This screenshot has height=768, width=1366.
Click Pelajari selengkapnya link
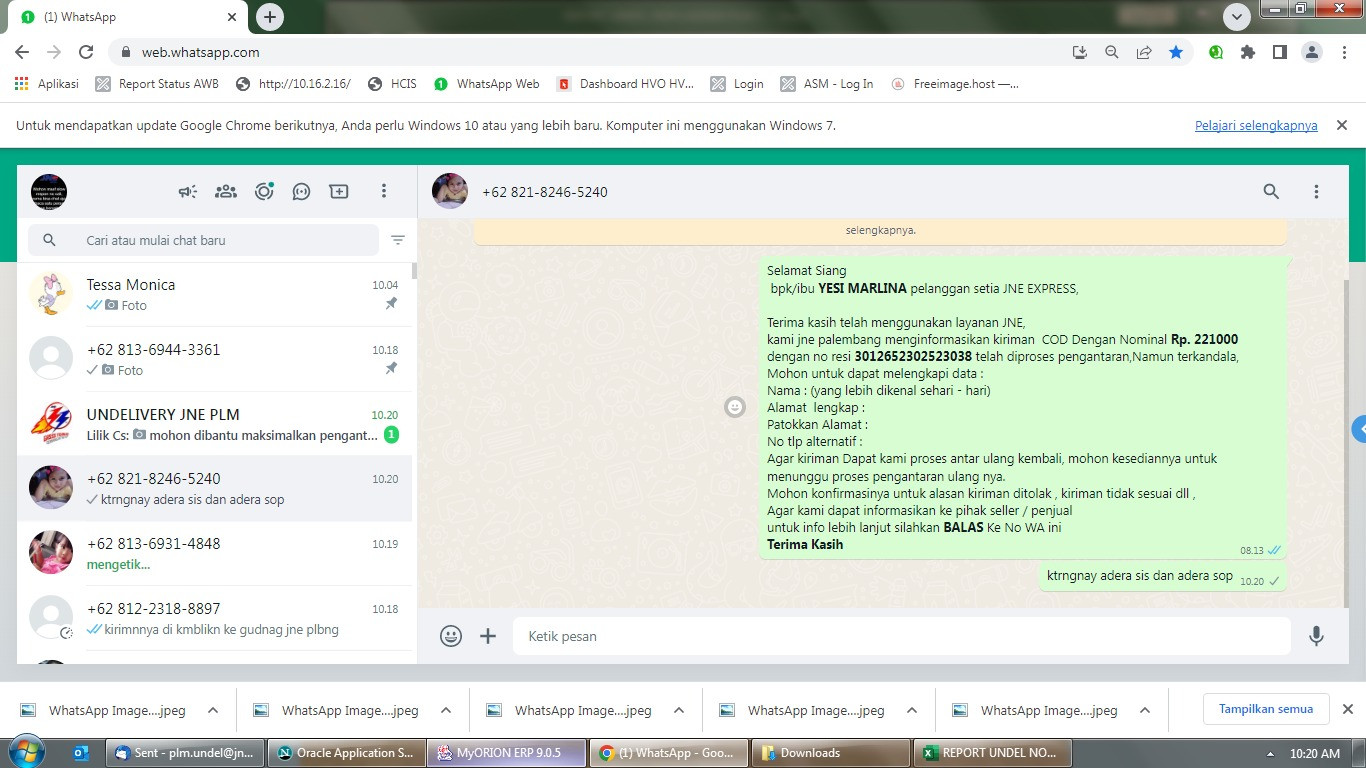click(x=1256, y=126)
